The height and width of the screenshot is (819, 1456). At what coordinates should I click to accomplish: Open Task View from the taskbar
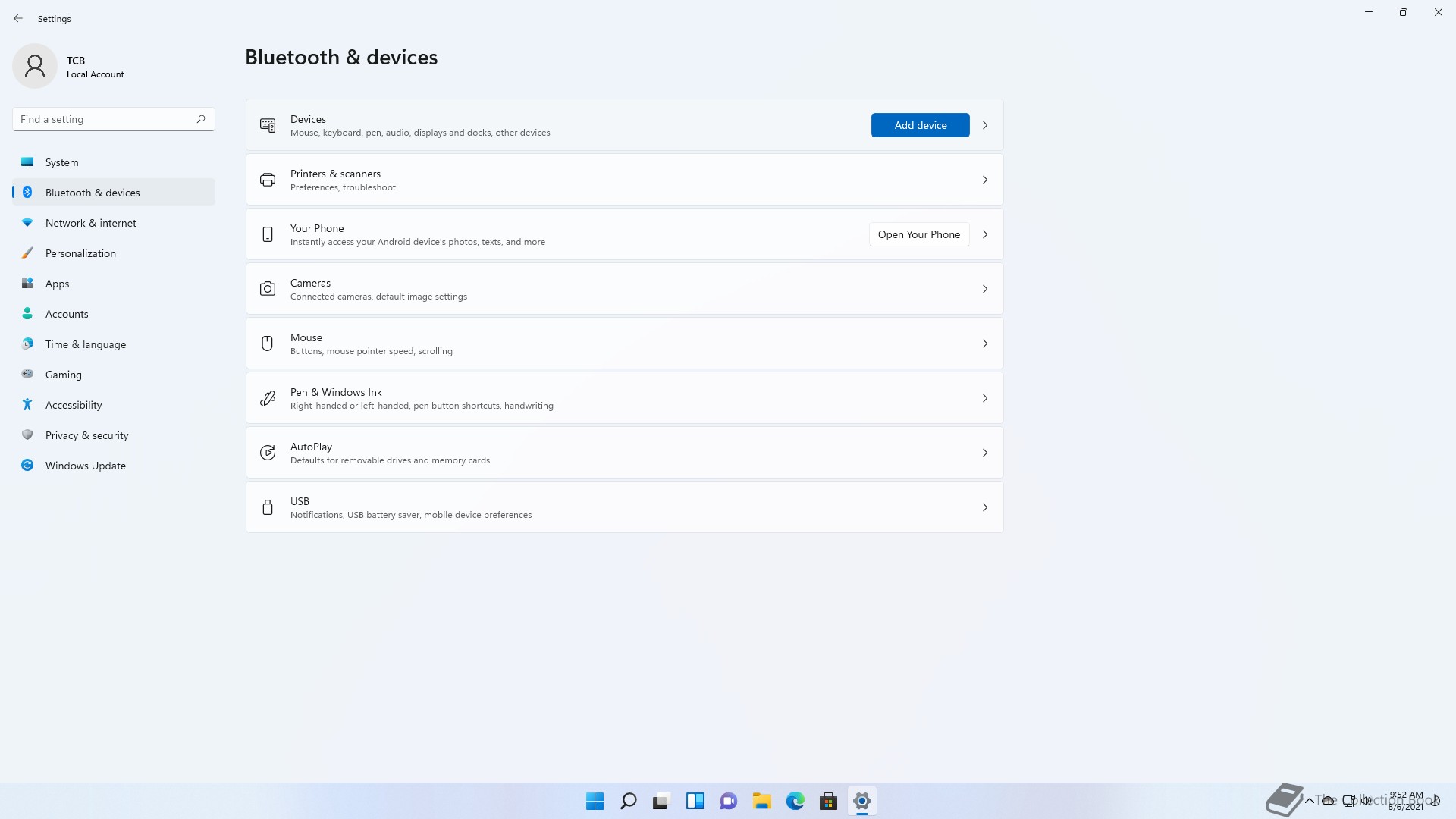(662, 801)
